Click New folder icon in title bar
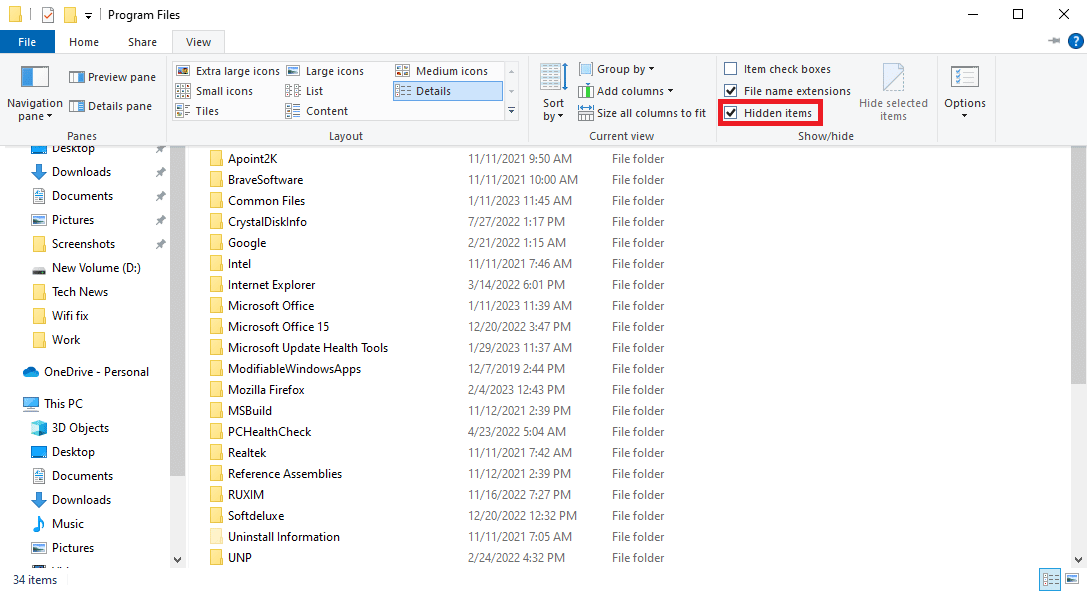The height and width of the screenshot is (591, 1087). tap(70, 15)
